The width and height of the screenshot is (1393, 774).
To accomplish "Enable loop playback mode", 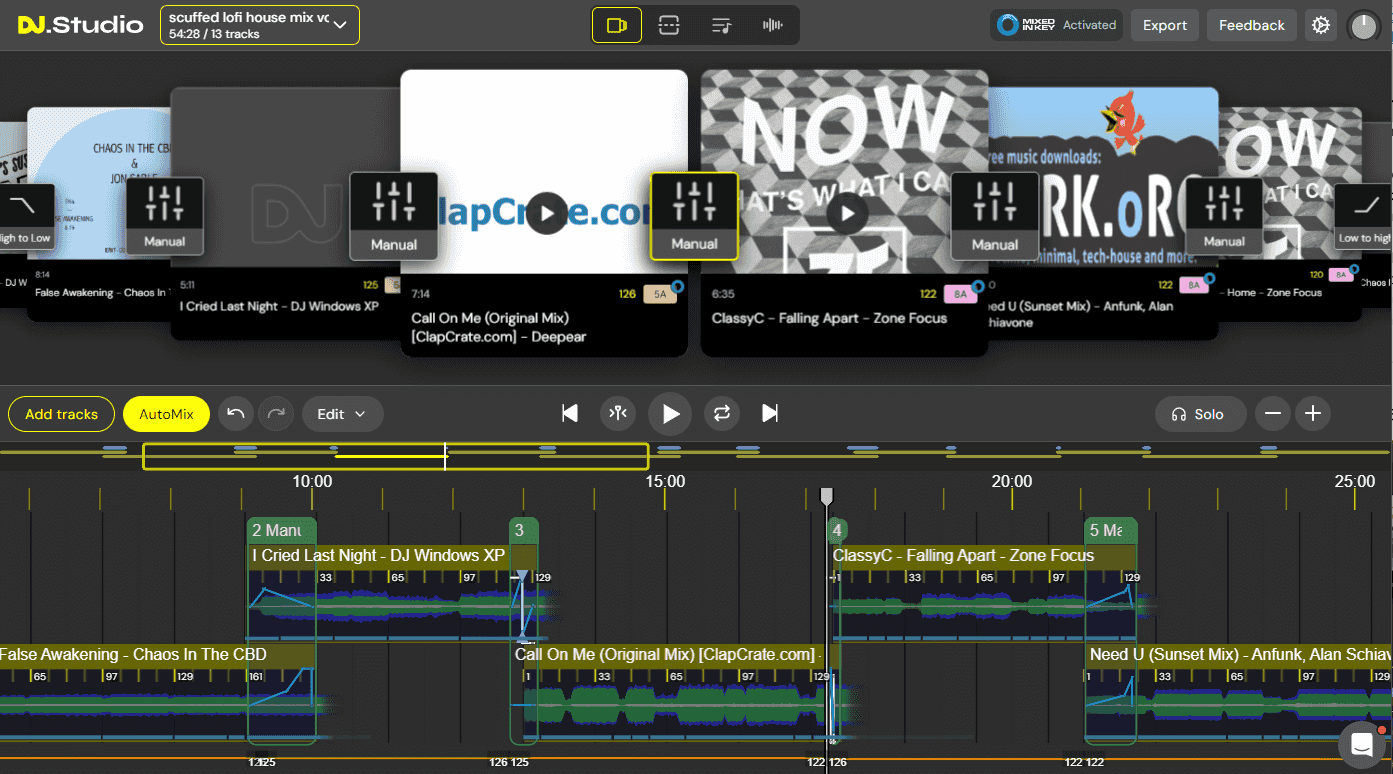I will [721, 413].
